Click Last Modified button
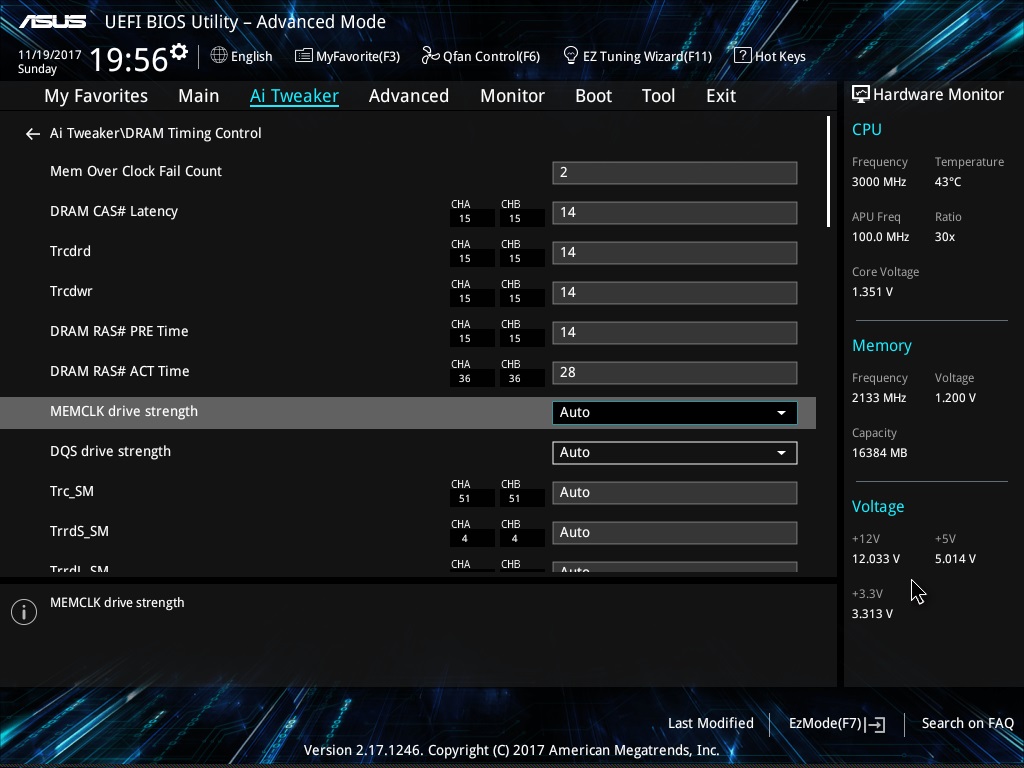 [711, 723]
